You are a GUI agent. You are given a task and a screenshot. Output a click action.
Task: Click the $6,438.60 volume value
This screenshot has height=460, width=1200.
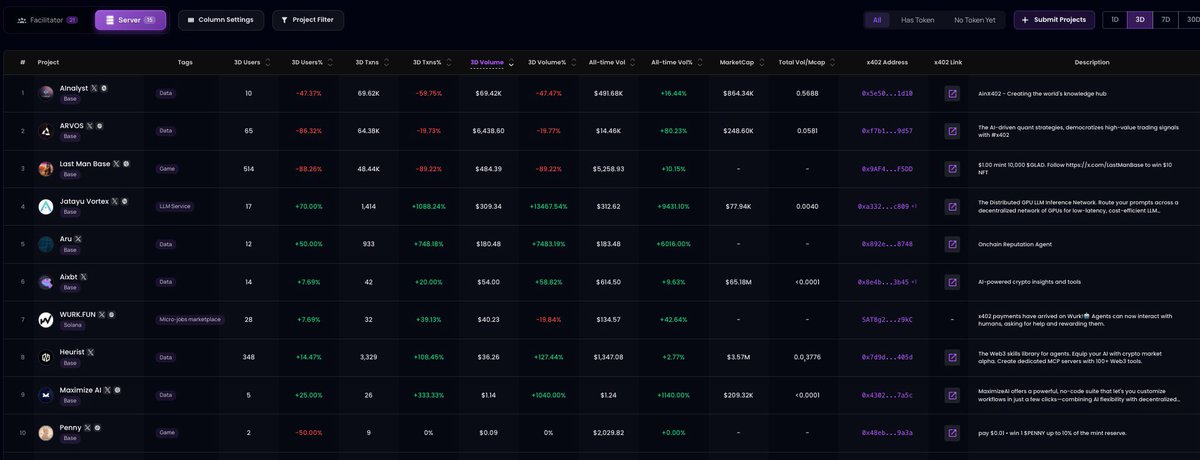tap(488, 131)
